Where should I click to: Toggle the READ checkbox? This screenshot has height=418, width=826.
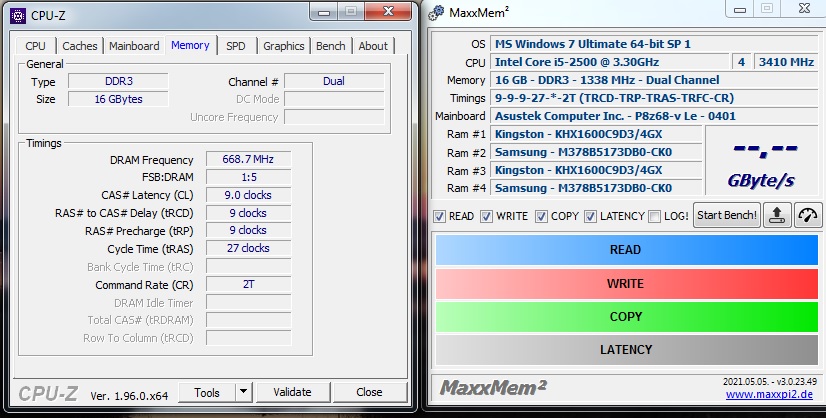coord(439,217)
